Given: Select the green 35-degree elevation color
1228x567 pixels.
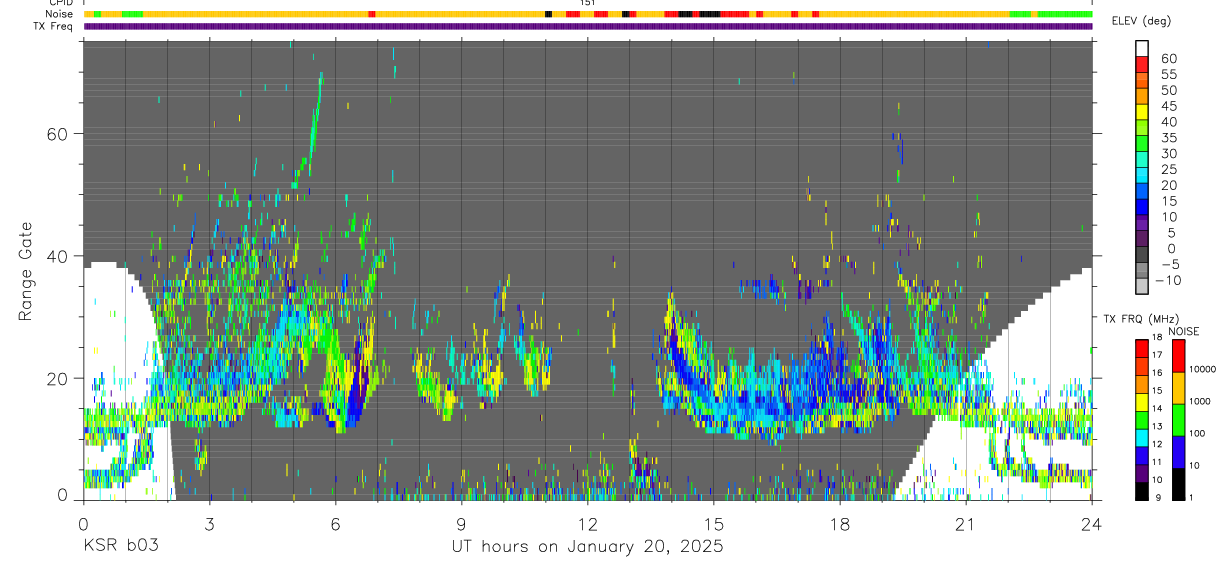Looking at the screenshot, I should pos(1142,145).
